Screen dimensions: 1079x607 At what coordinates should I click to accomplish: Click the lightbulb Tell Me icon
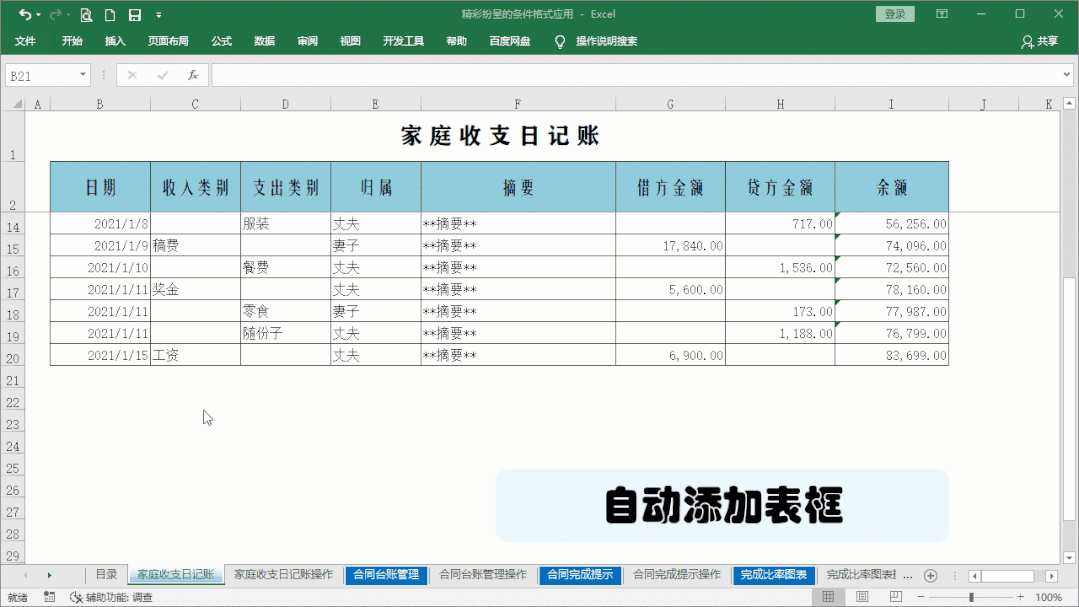tap(560, 42)
